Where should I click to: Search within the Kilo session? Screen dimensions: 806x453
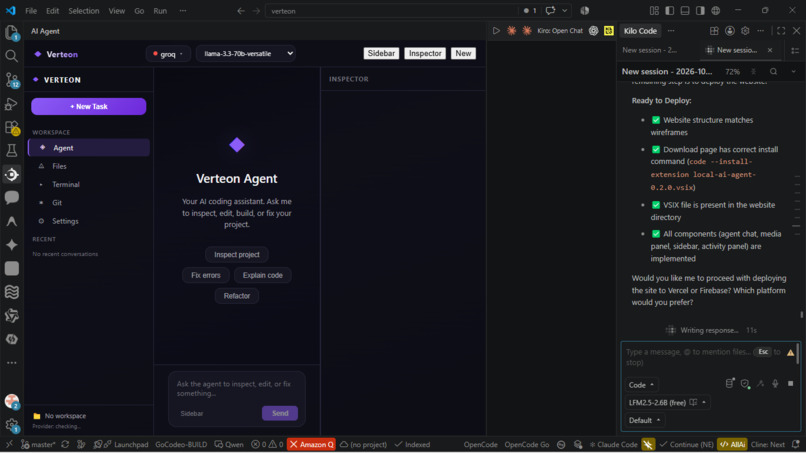point(773,71)
